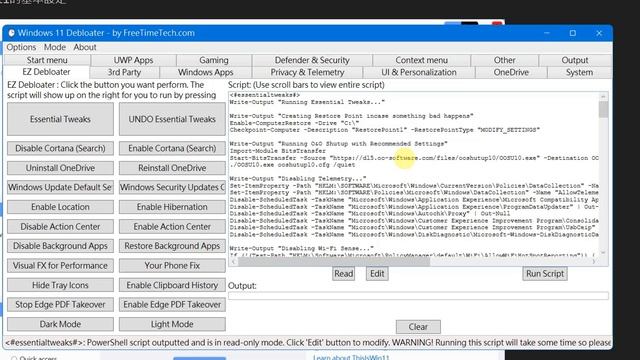Image resolution: width=640 pixels, height=360 pixels.
Task: Click the script vertical scrollbar thumb
Action: pos(603,109)
